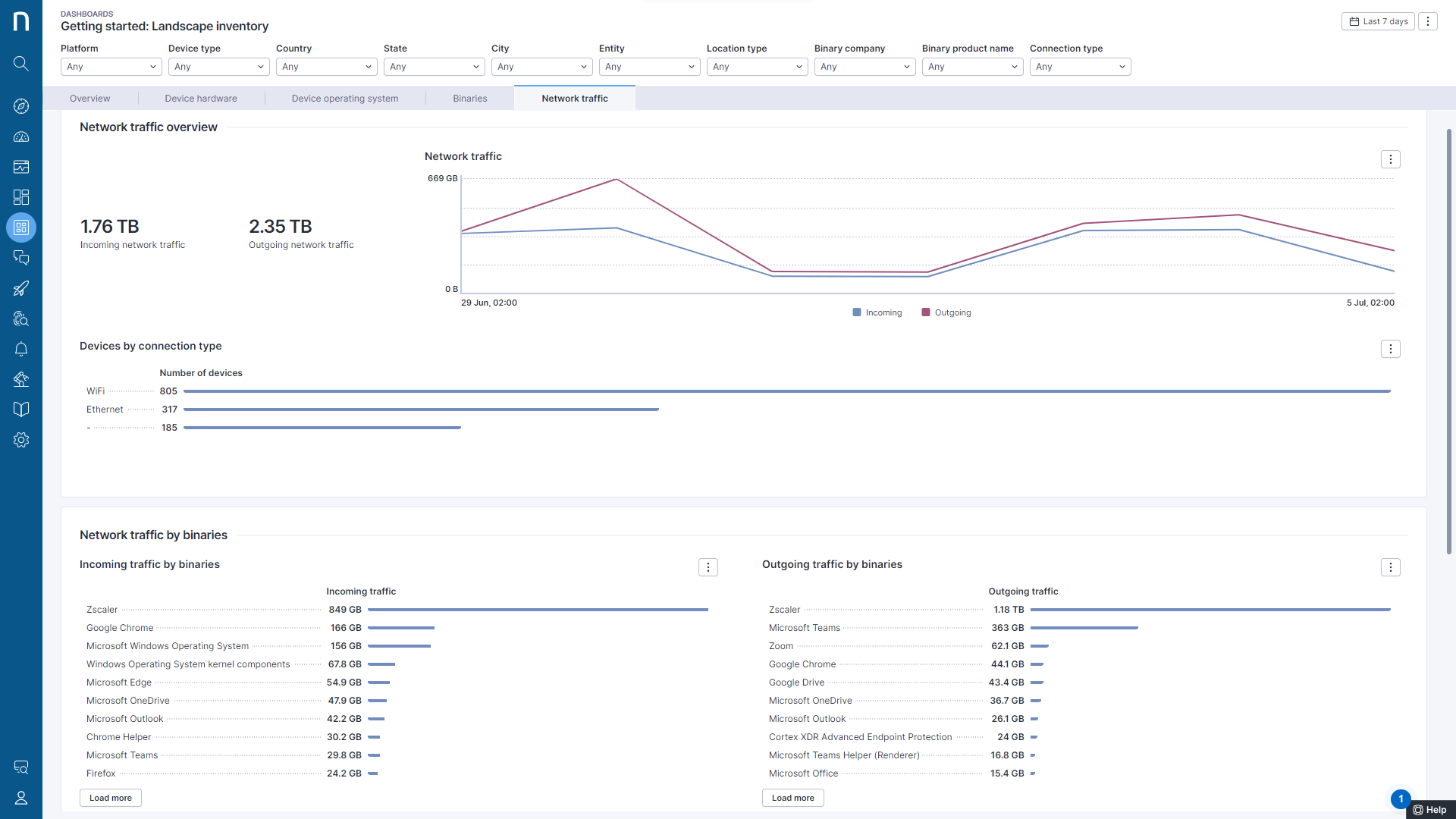
Task: Open the rocket sidebar icon
Action: tap(21, 288)
